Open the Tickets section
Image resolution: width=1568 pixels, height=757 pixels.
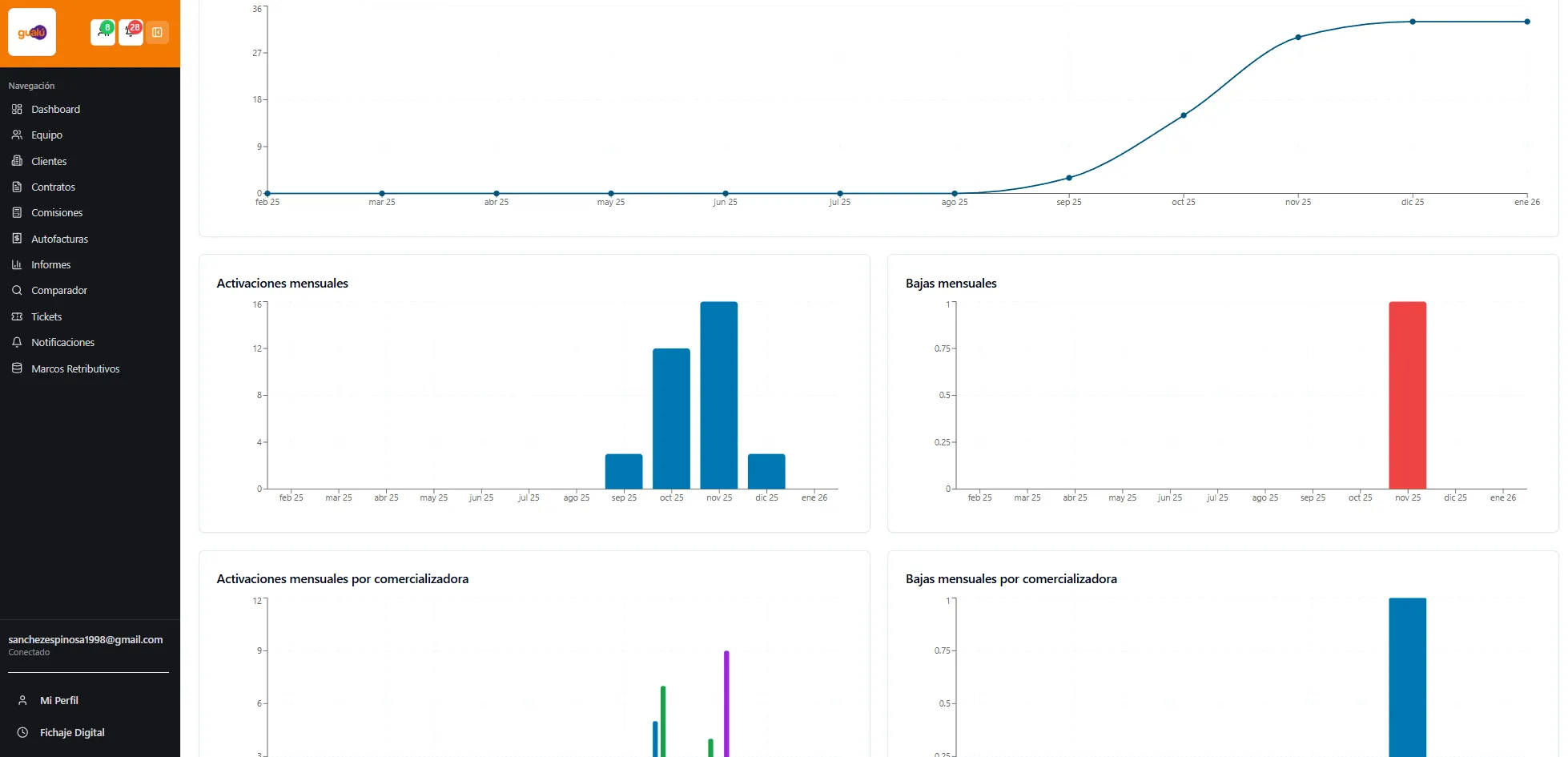(x=46, y=316)
